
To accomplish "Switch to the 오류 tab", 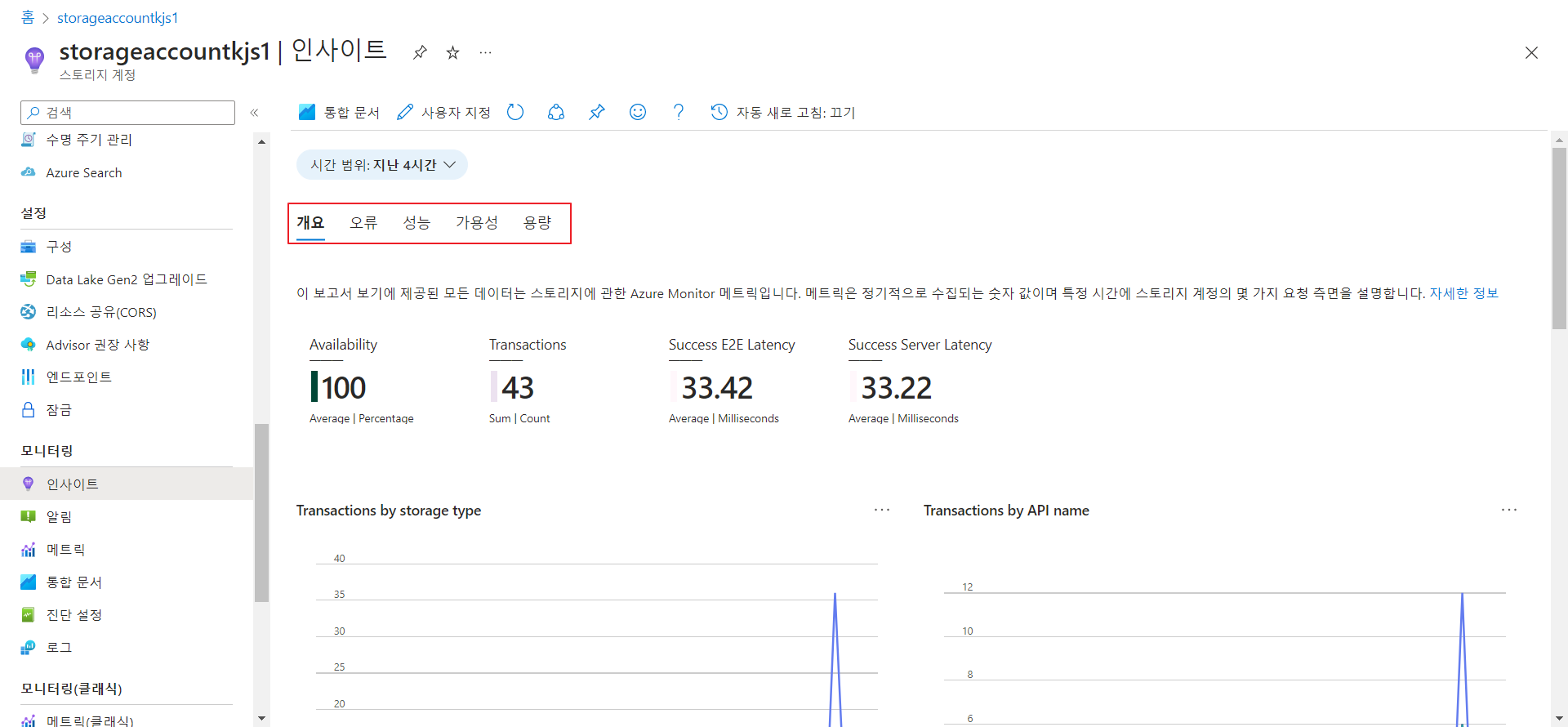I will click(363, 222).
